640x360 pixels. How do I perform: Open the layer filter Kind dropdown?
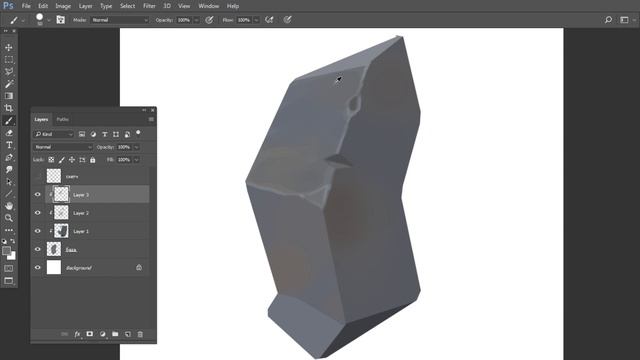53,134
